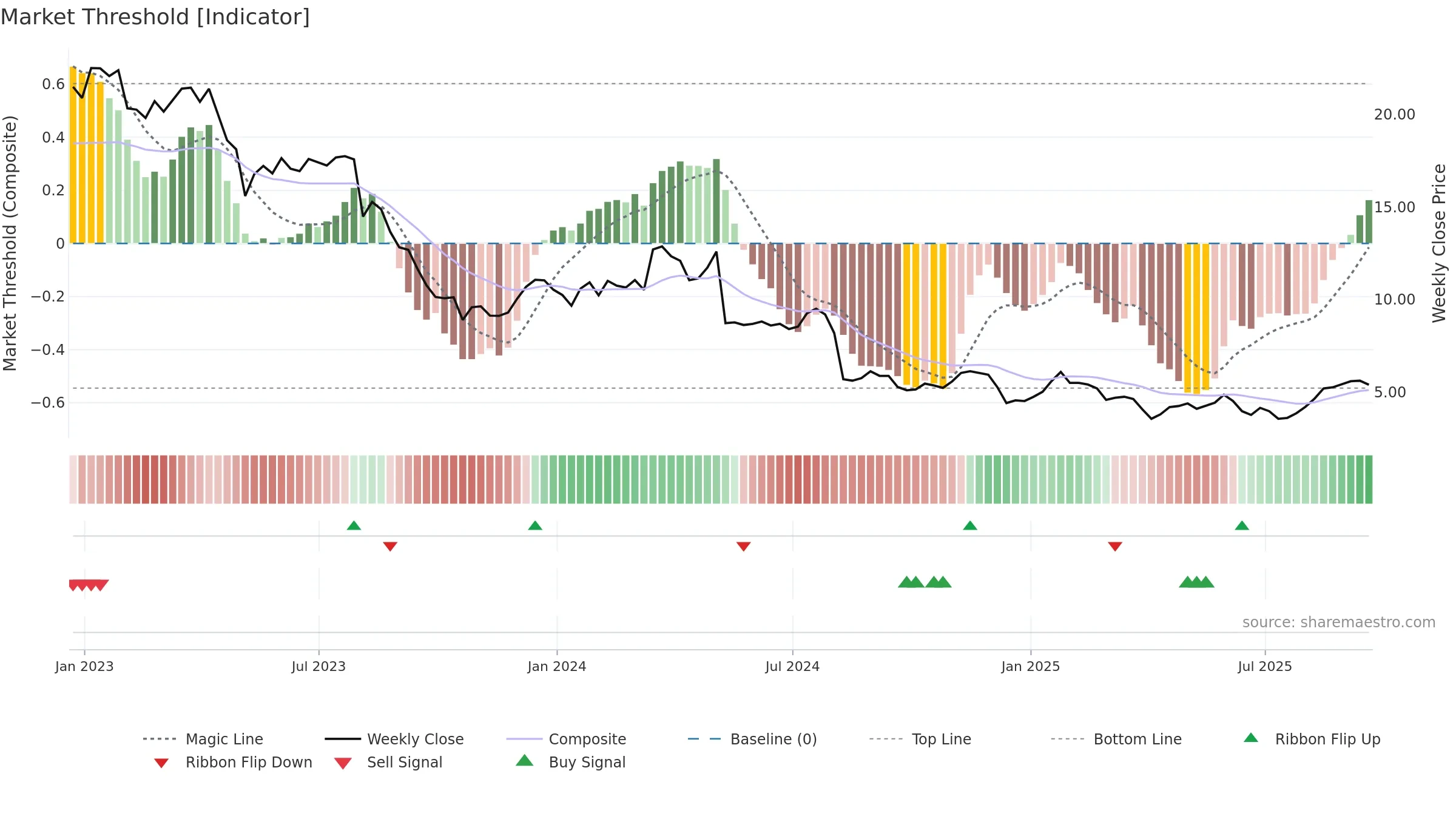Click the ribbon flip up marker near Jun 2025

pyautogui.click(x=1242, y=525)
